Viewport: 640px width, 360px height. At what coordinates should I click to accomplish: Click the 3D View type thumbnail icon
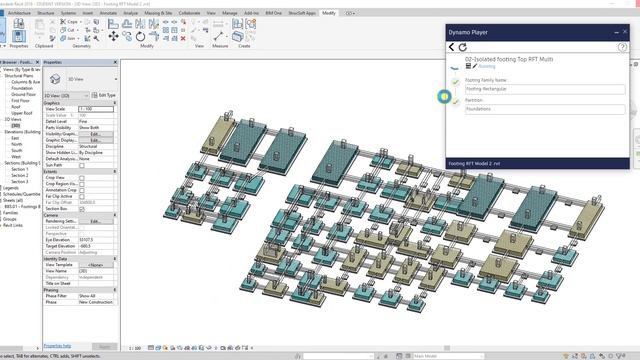56,79
